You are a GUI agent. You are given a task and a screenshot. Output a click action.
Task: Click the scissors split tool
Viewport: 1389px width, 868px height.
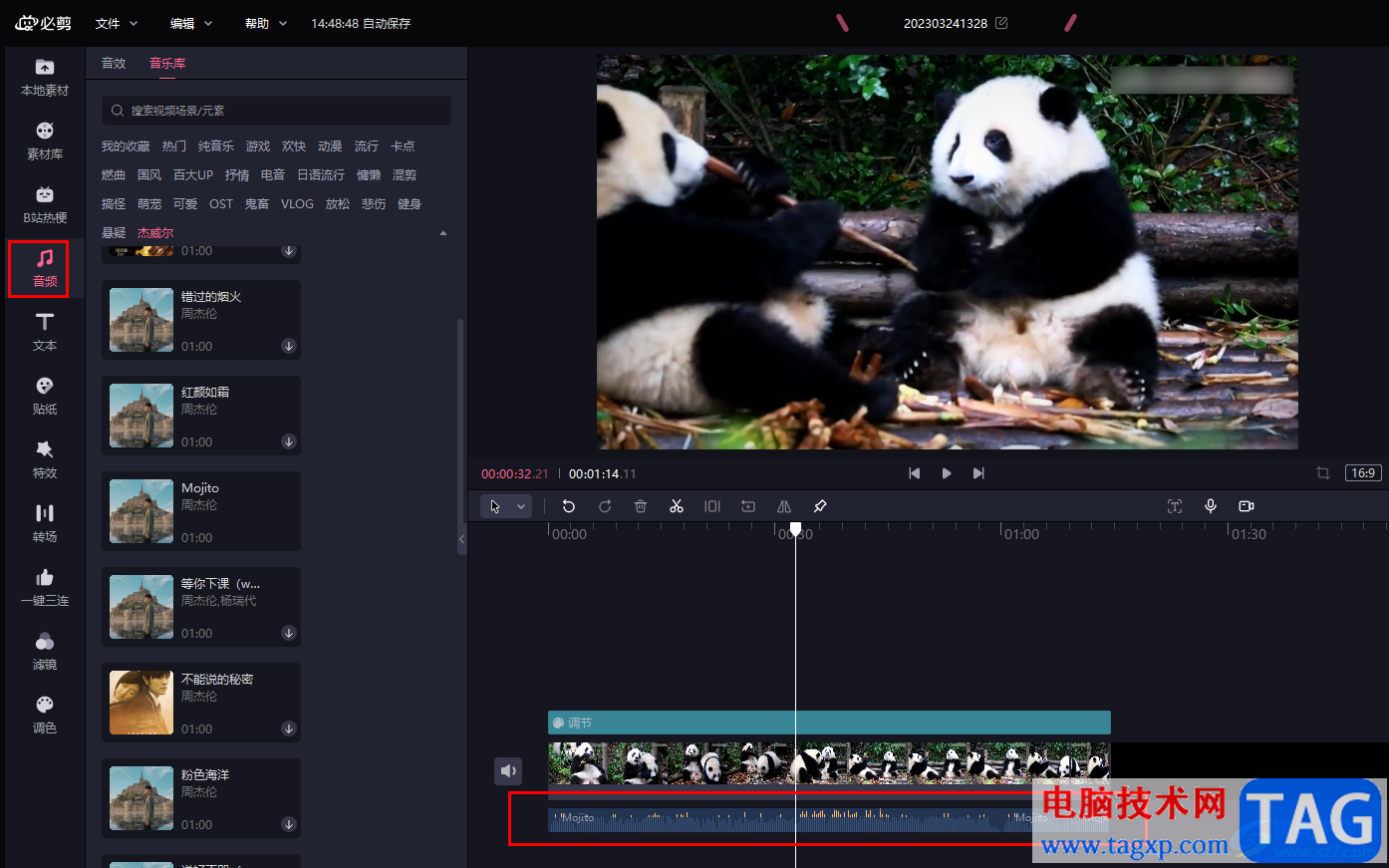tap(677, 506)
